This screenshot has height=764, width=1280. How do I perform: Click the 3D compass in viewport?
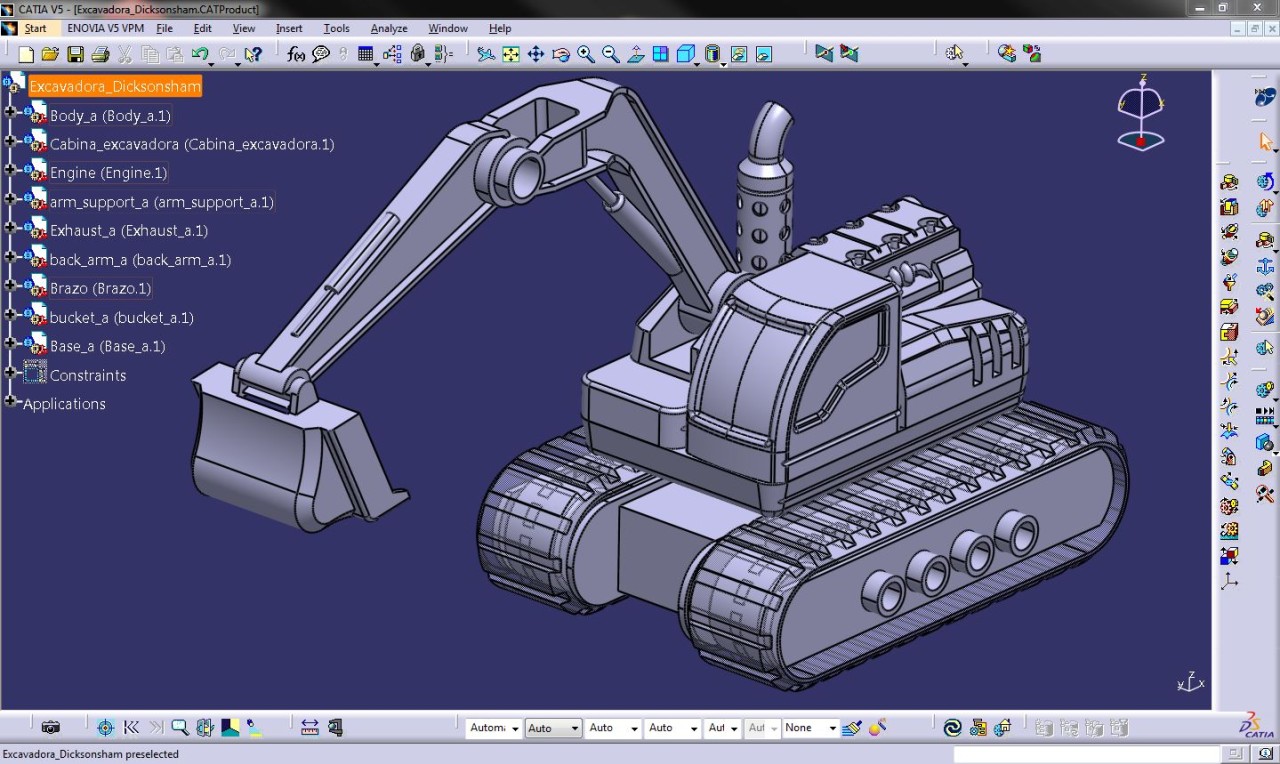[x=1140, y=112]
